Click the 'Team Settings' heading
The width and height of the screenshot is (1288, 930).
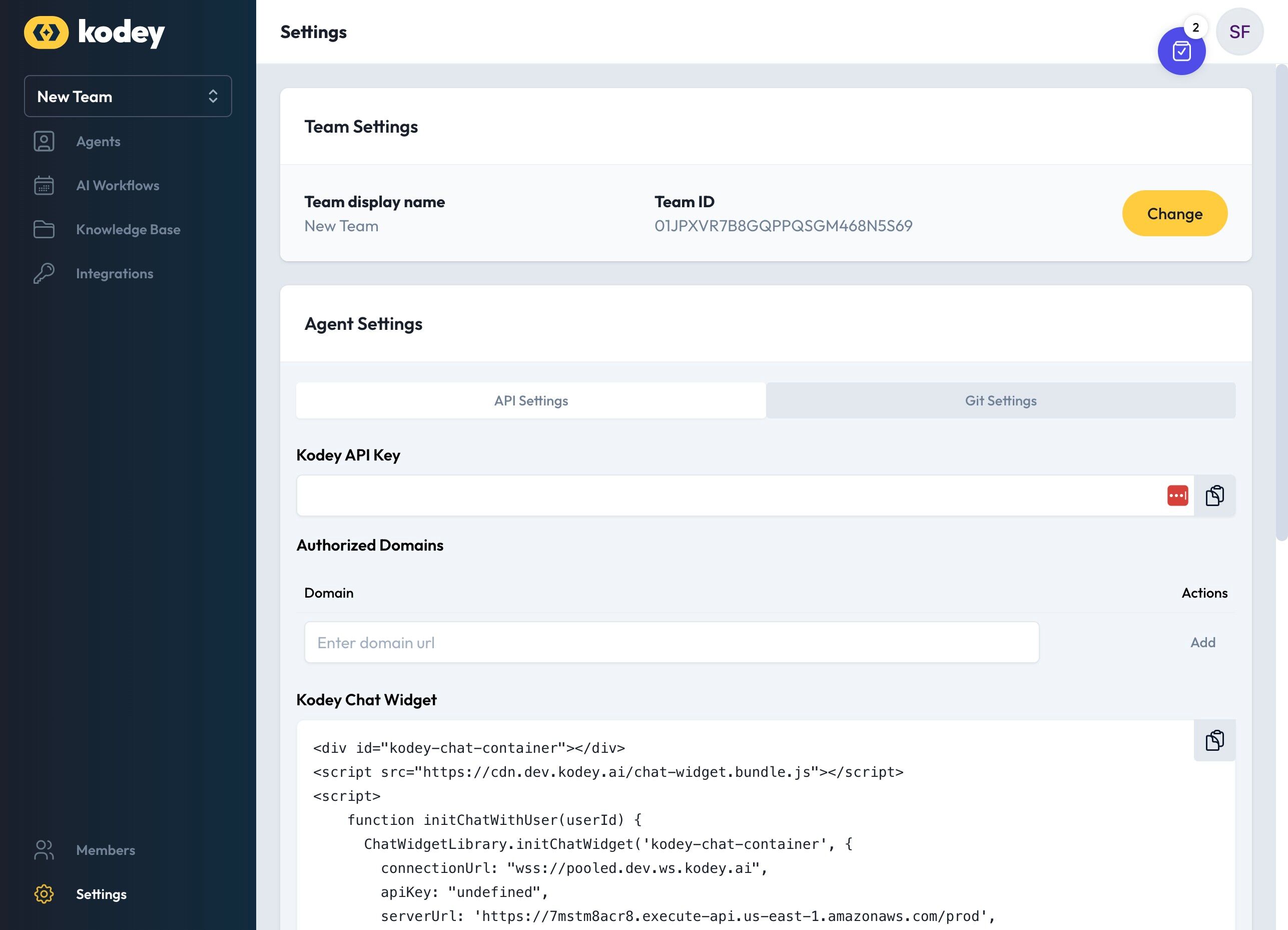tap(361, 127)
